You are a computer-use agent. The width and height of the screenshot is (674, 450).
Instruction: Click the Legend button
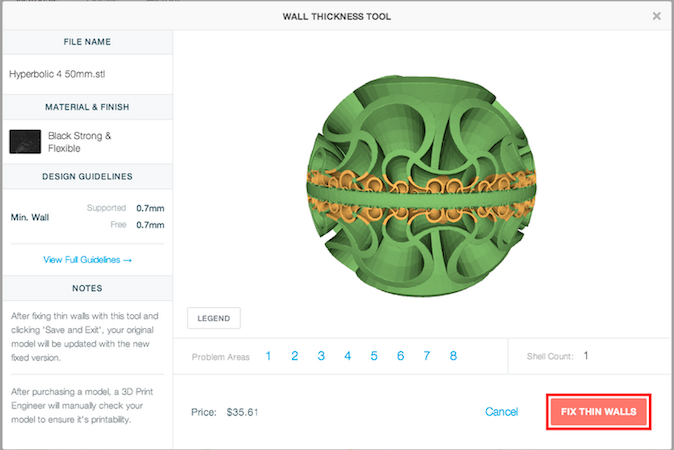213,319
